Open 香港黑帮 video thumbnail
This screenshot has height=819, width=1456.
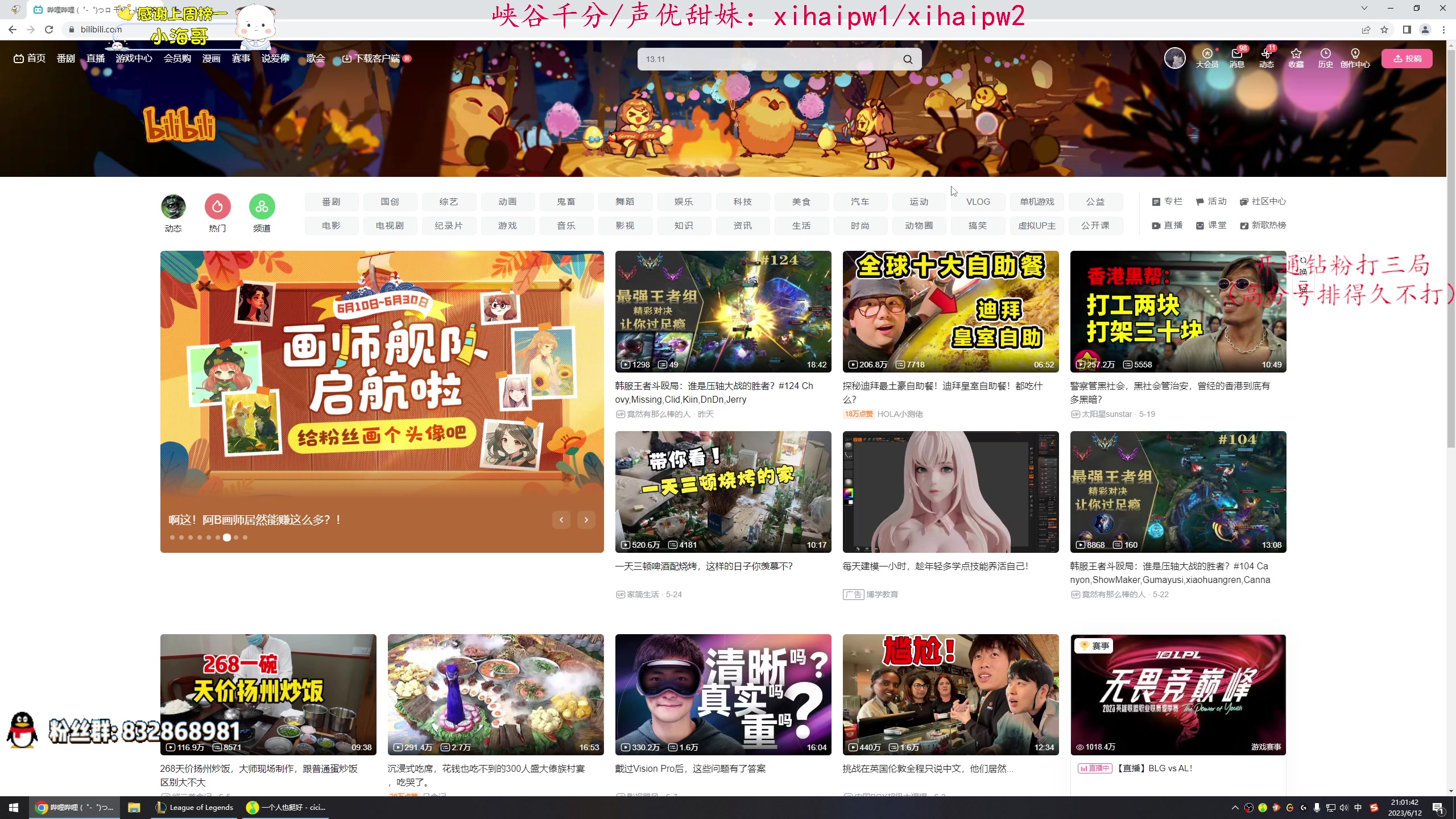tap(1178, 312)
